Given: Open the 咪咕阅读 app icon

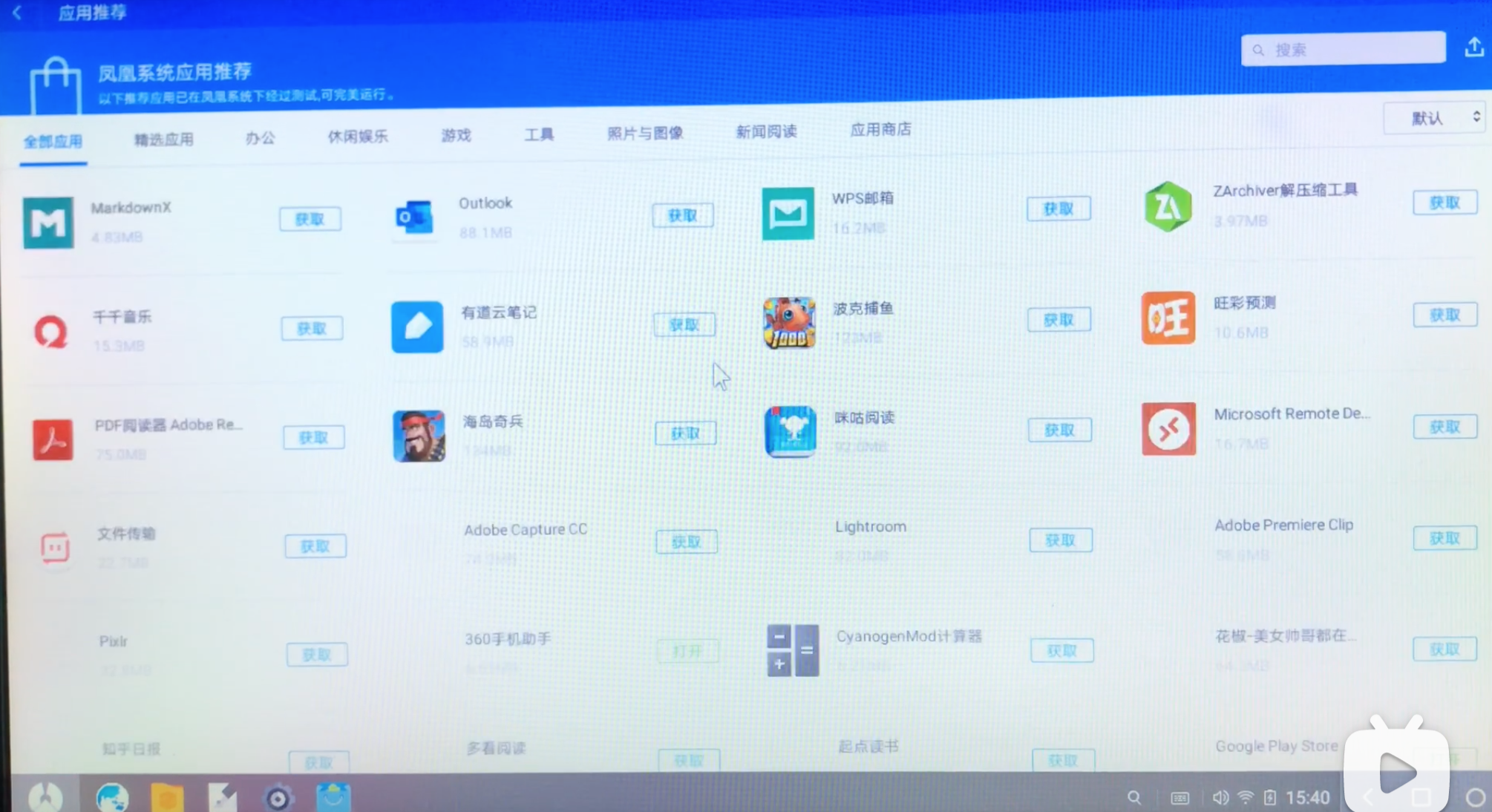Looking at the screenshot, I should (x=791, y=431).
